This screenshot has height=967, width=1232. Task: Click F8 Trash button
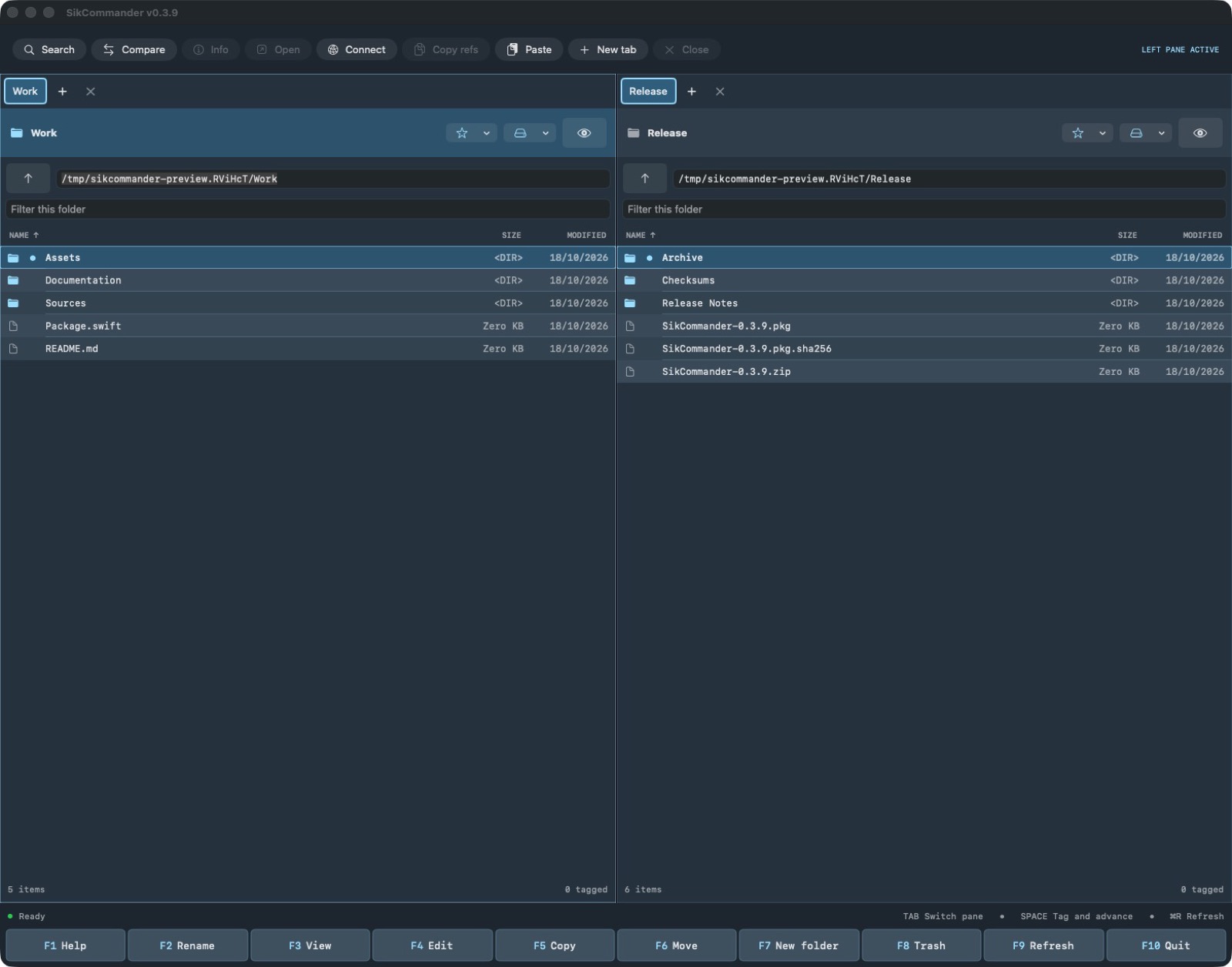tap(921, 945)
